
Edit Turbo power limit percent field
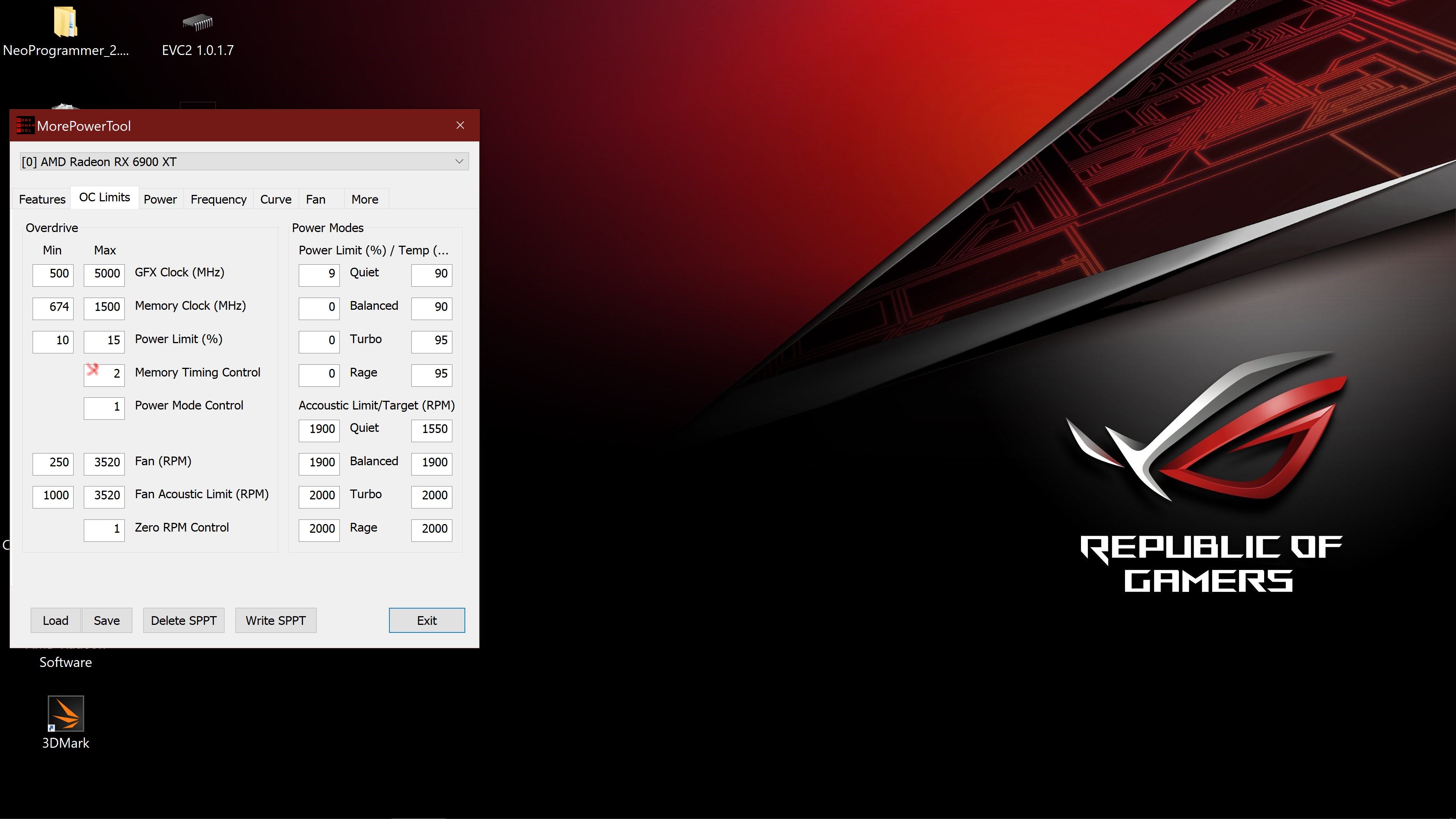tap(319, 342)
